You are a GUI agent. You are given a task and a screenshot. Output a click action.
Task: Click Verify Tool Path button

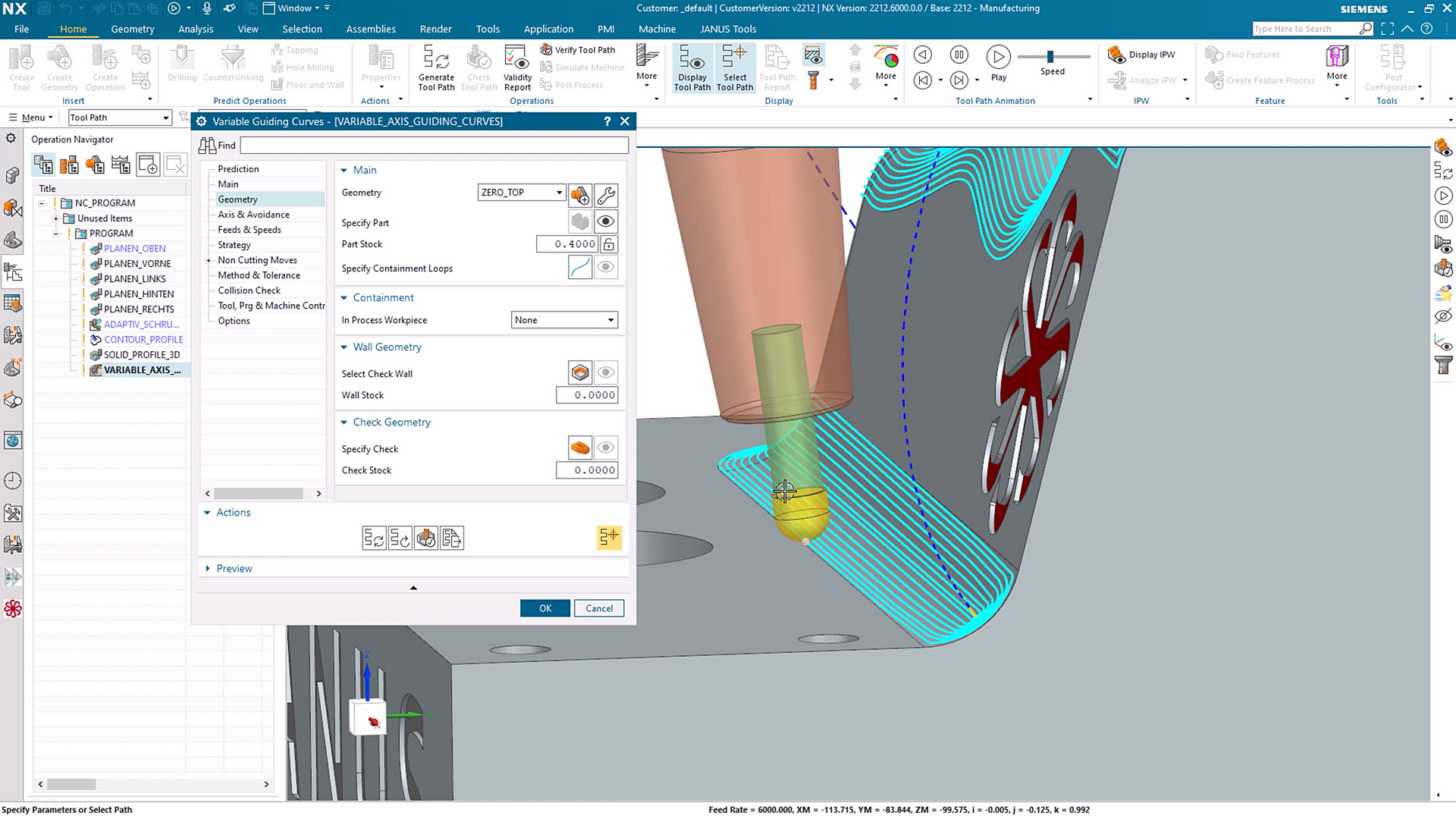[578, 50]
